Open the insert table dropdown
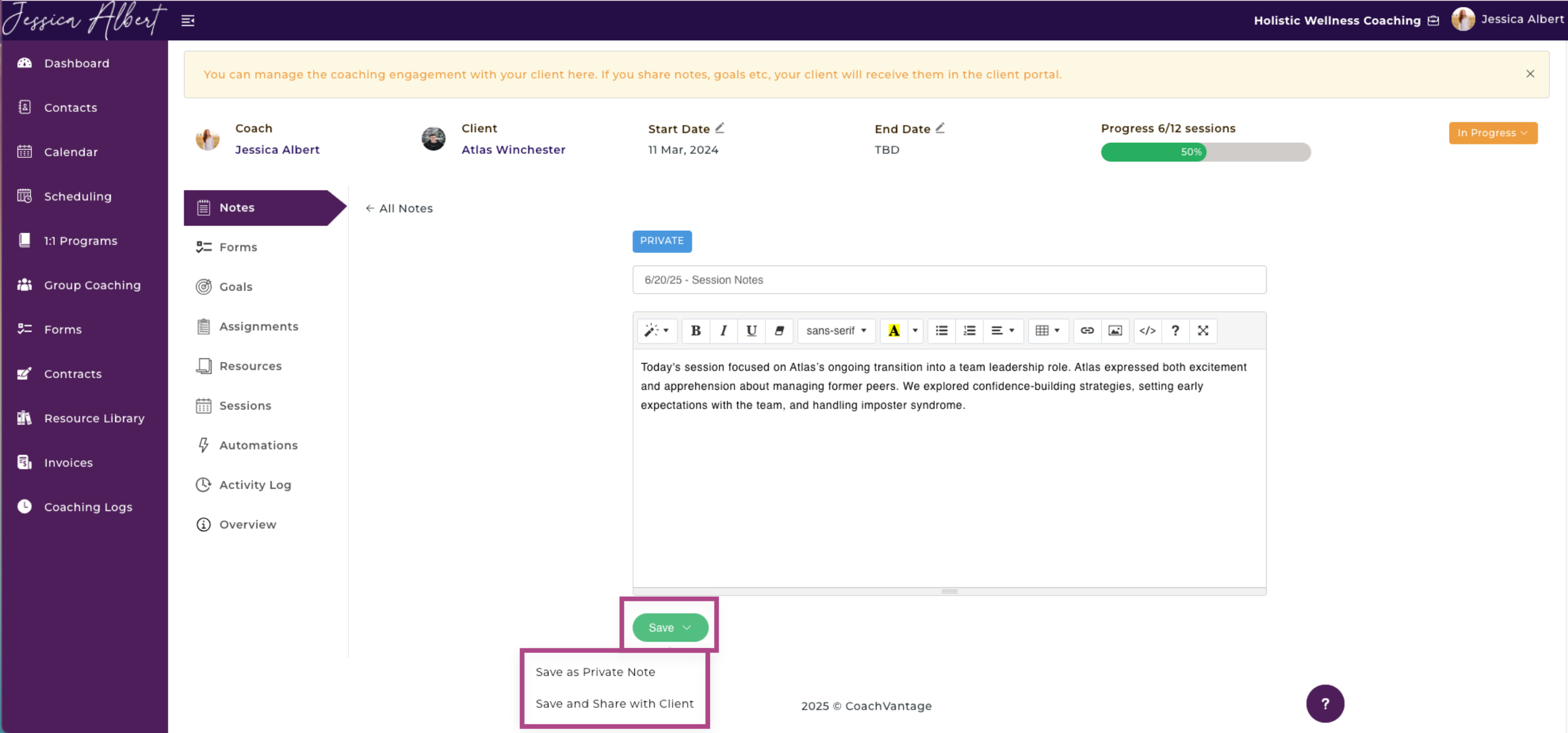The width and height of the screenshot is (1568, 733). (1048, 331)
